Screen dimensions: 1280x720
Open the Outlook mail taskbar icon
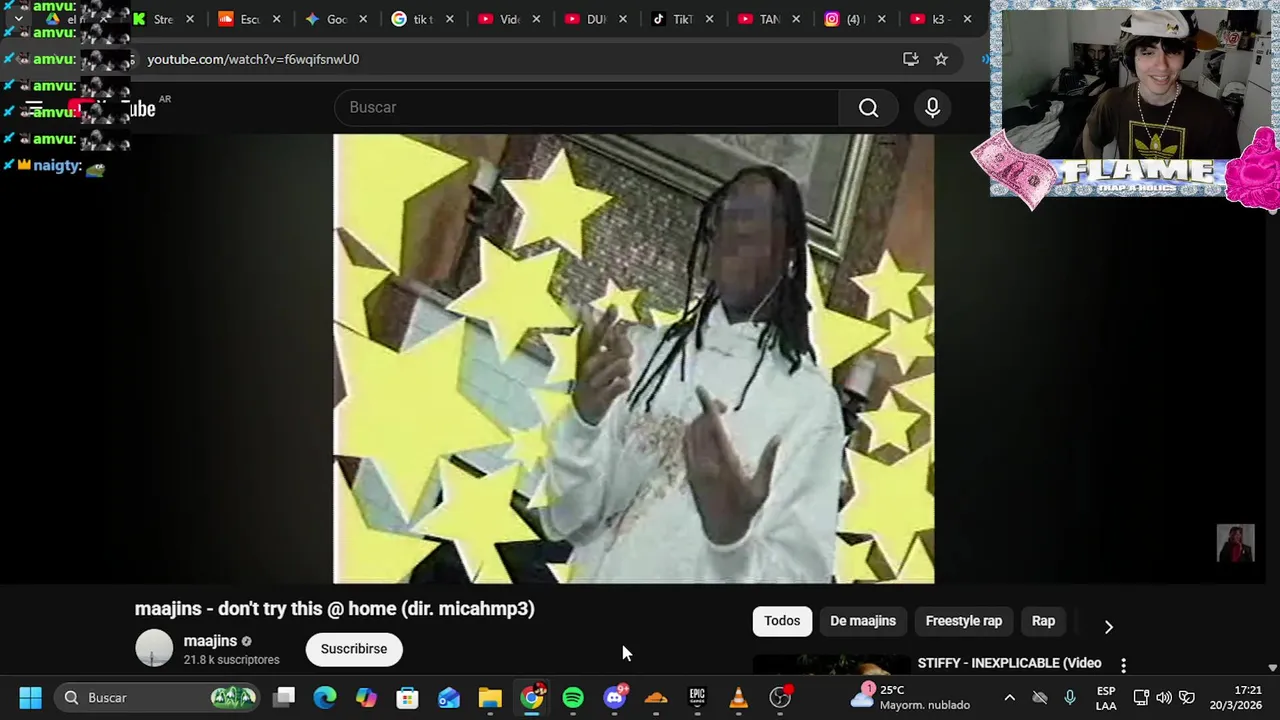pyautogui.click(x=449, y=697)
